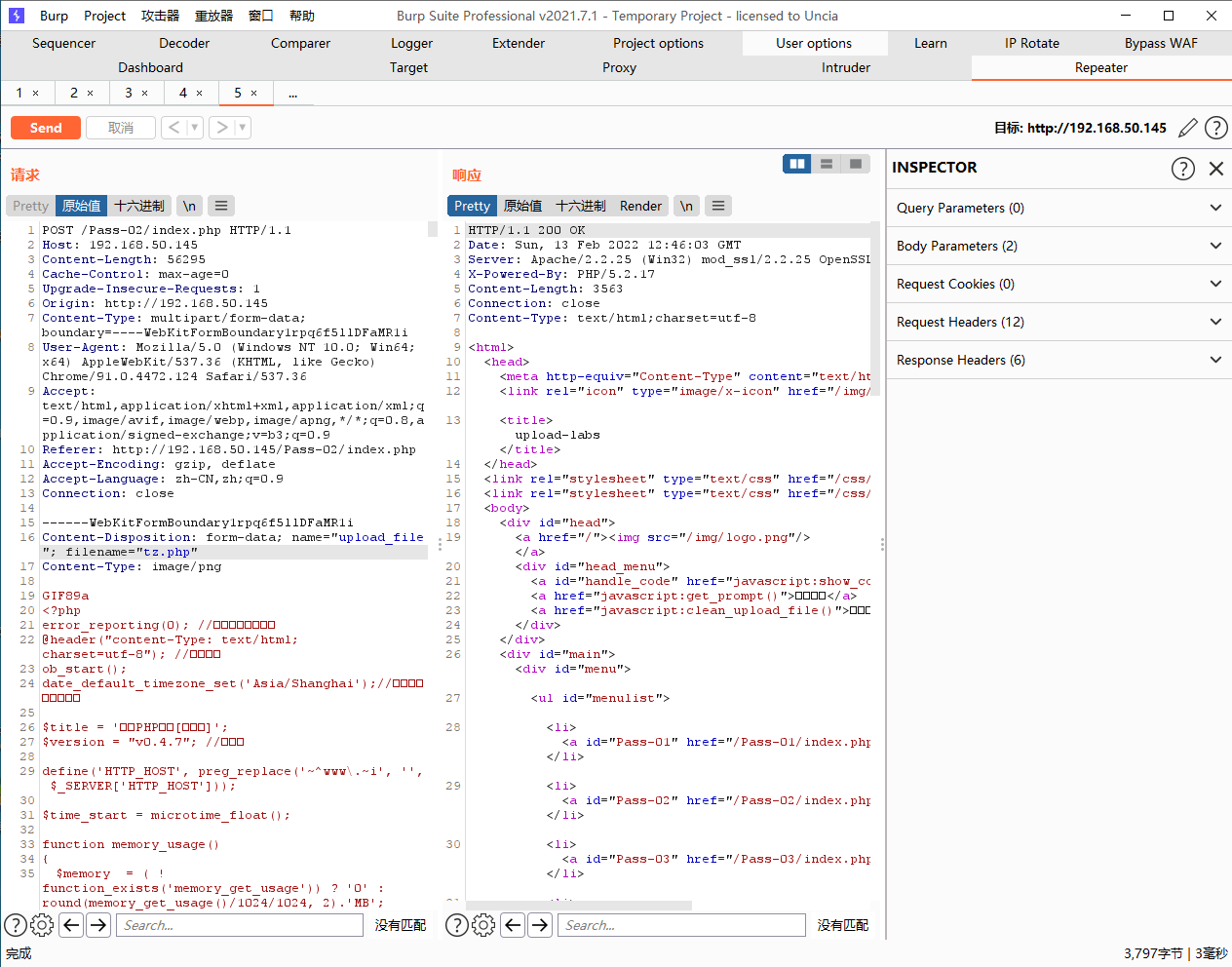Go back to previous request in history
This screenshot has width=1232, height=967.
point(173,128)
